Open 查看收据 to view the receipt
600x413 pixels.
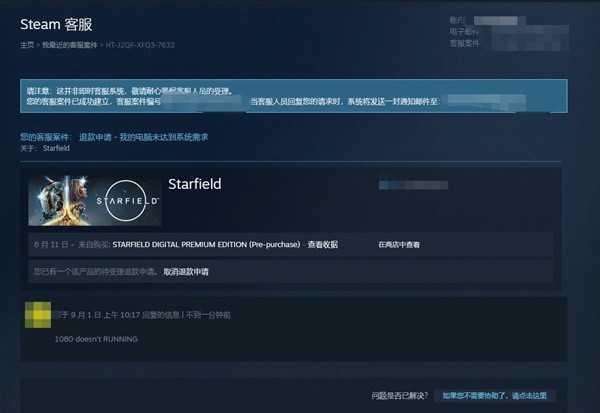(323, 244)
